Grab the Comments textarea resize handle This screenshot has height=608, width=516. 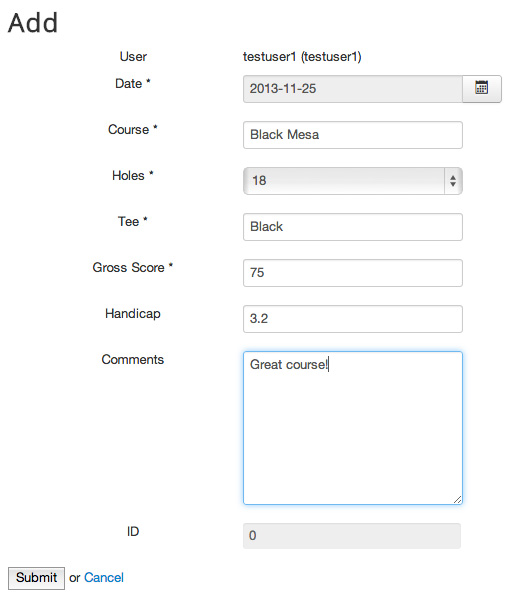457,499
